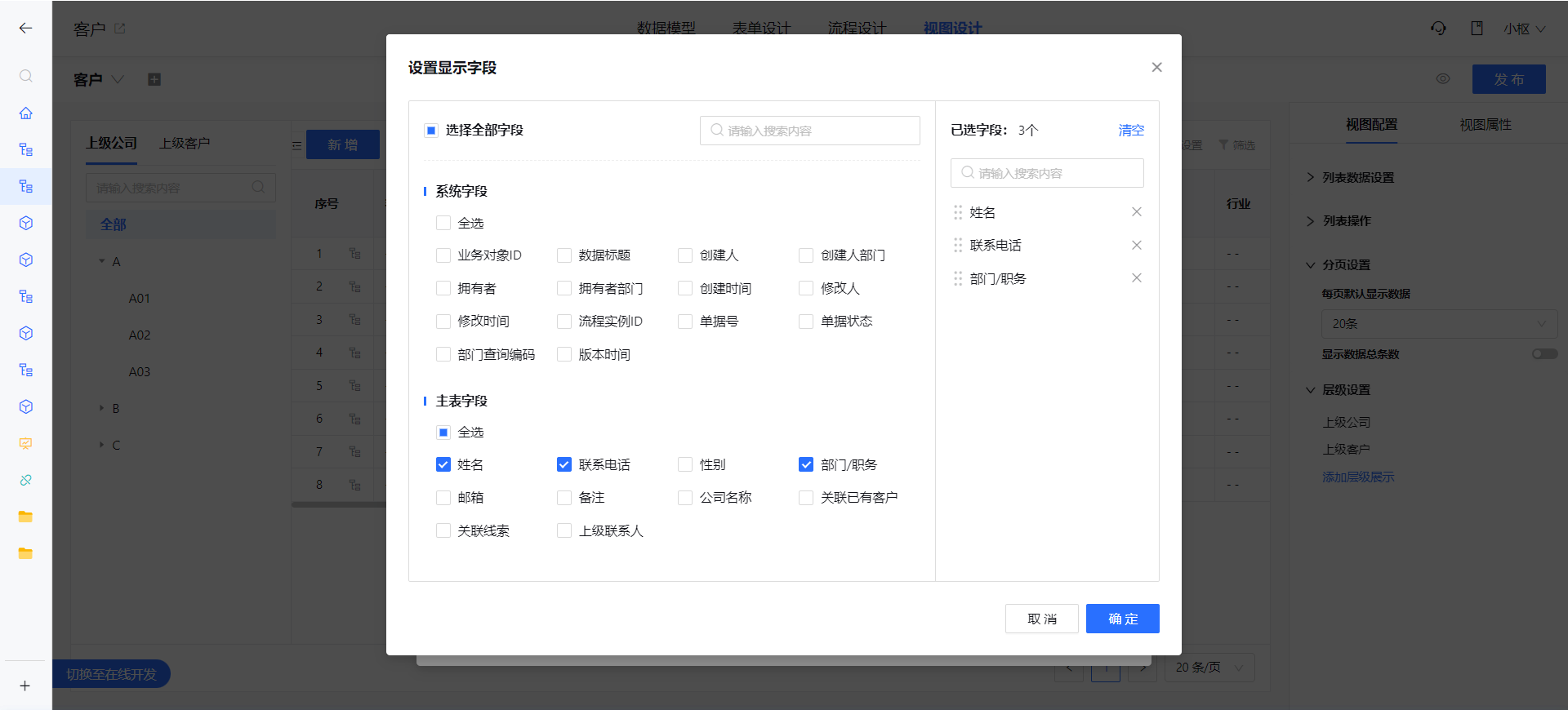
Task: Click the tree icon in row 1
Action: (354, 254)
